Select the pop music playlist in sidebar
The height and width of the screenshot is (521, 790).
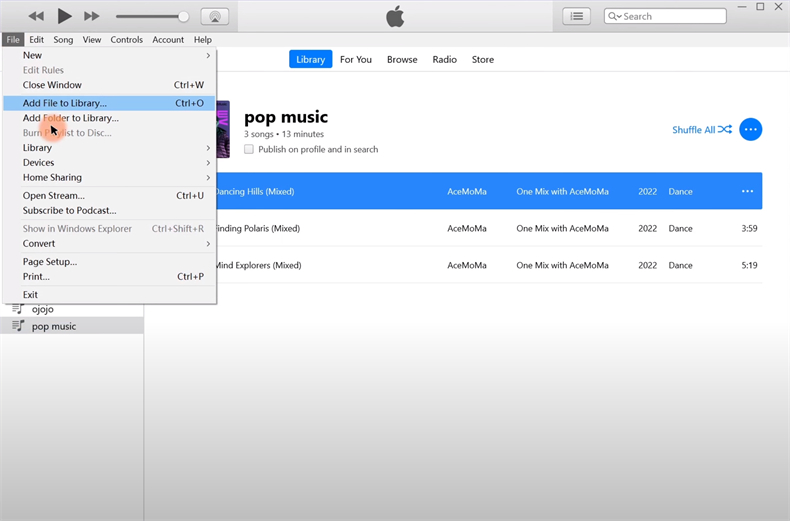pyautogui.click(x=72, y=326)
